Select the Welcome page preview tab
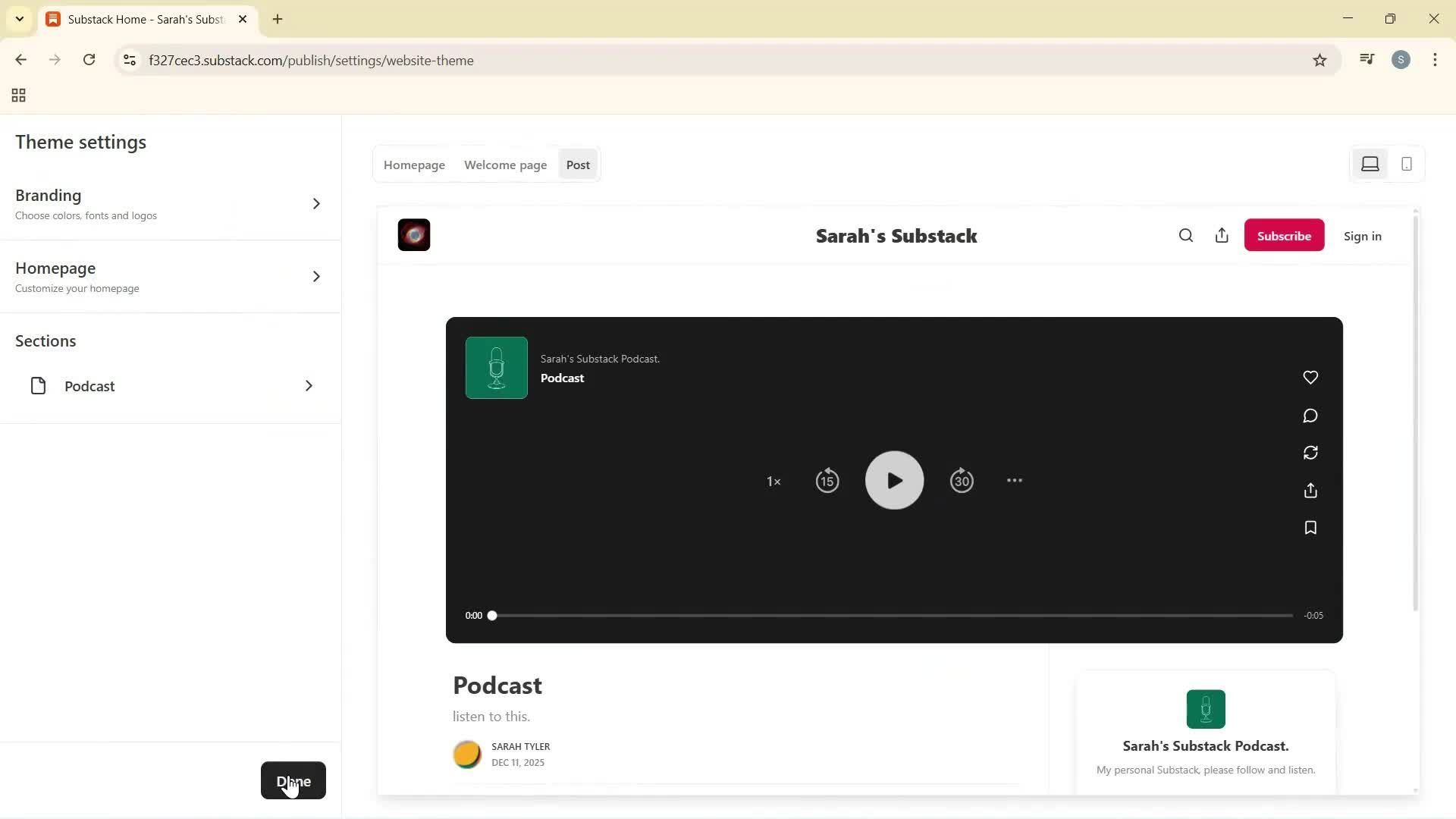1456x819 pixels. pos(505,165)
